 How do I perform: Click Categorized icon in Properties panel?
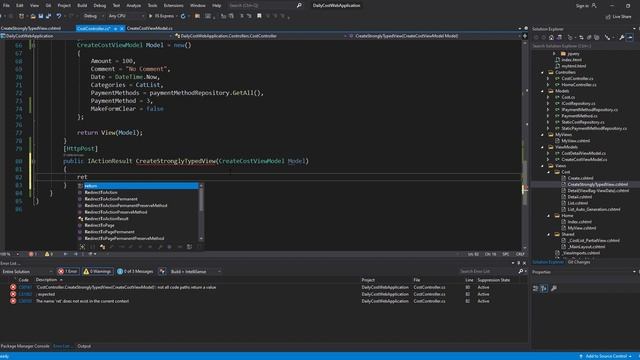[x=536, y=288]
